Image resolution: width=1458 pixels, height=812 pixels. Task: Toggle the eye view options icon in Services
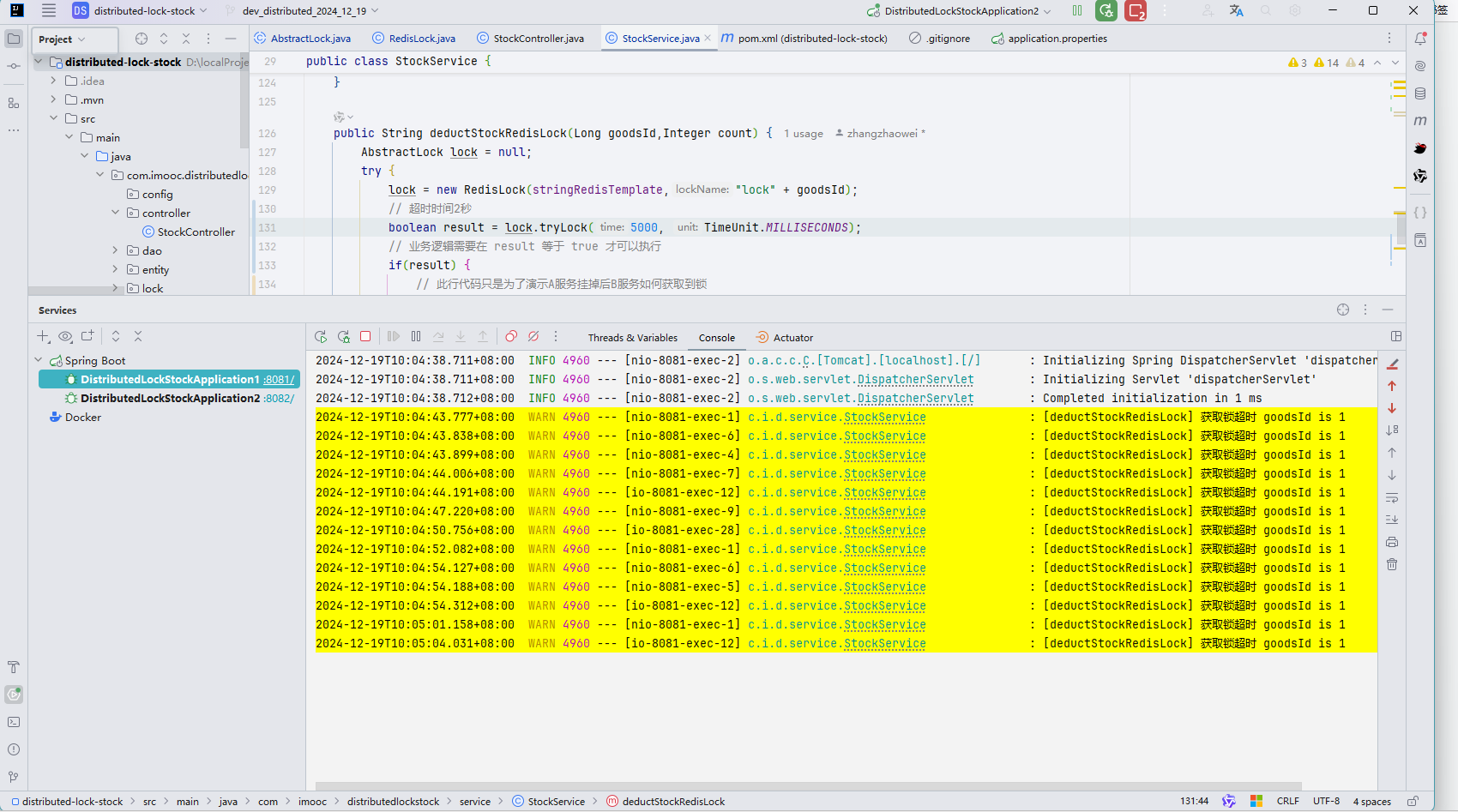(65, 336)
